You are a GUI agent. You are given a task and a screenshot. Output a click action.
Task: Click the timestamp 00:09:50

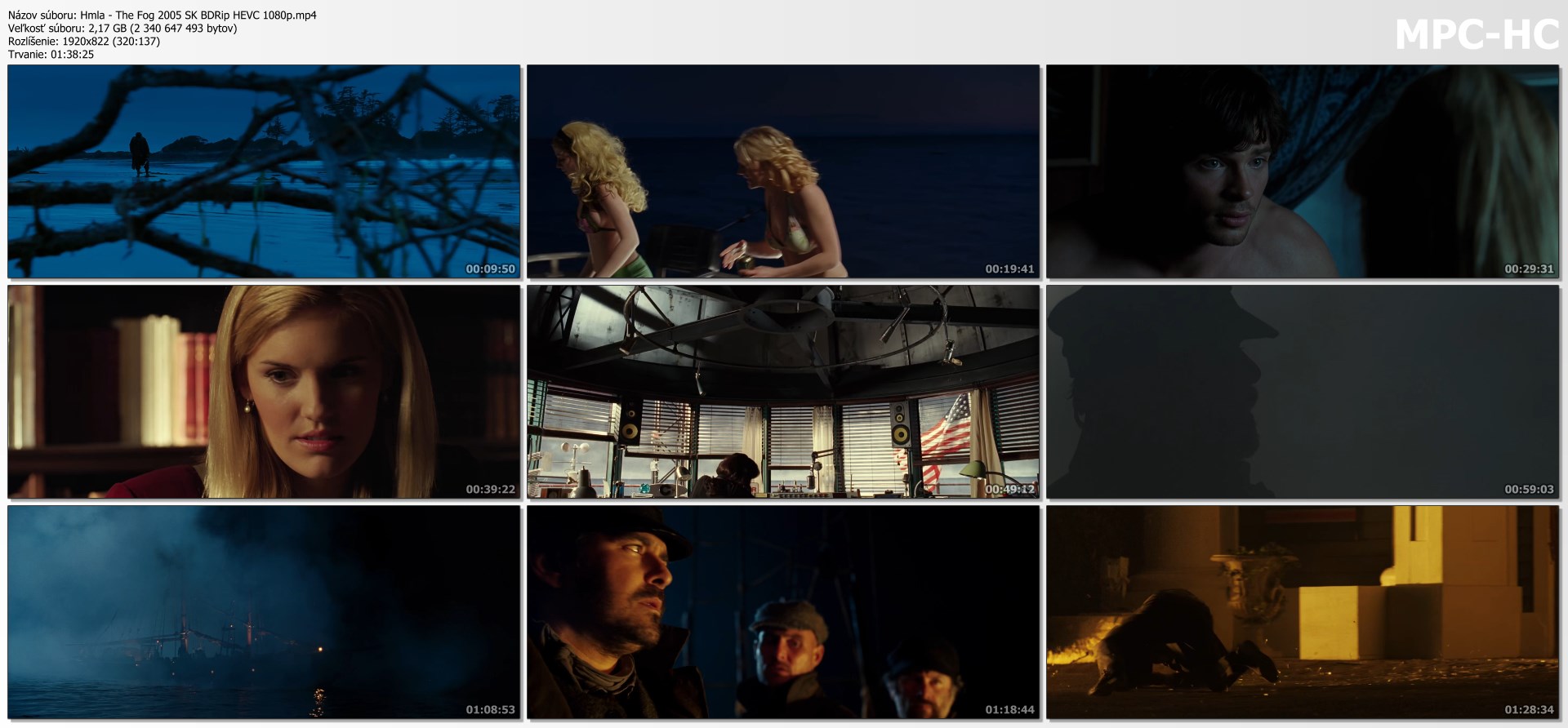click(x=490, y=269)
